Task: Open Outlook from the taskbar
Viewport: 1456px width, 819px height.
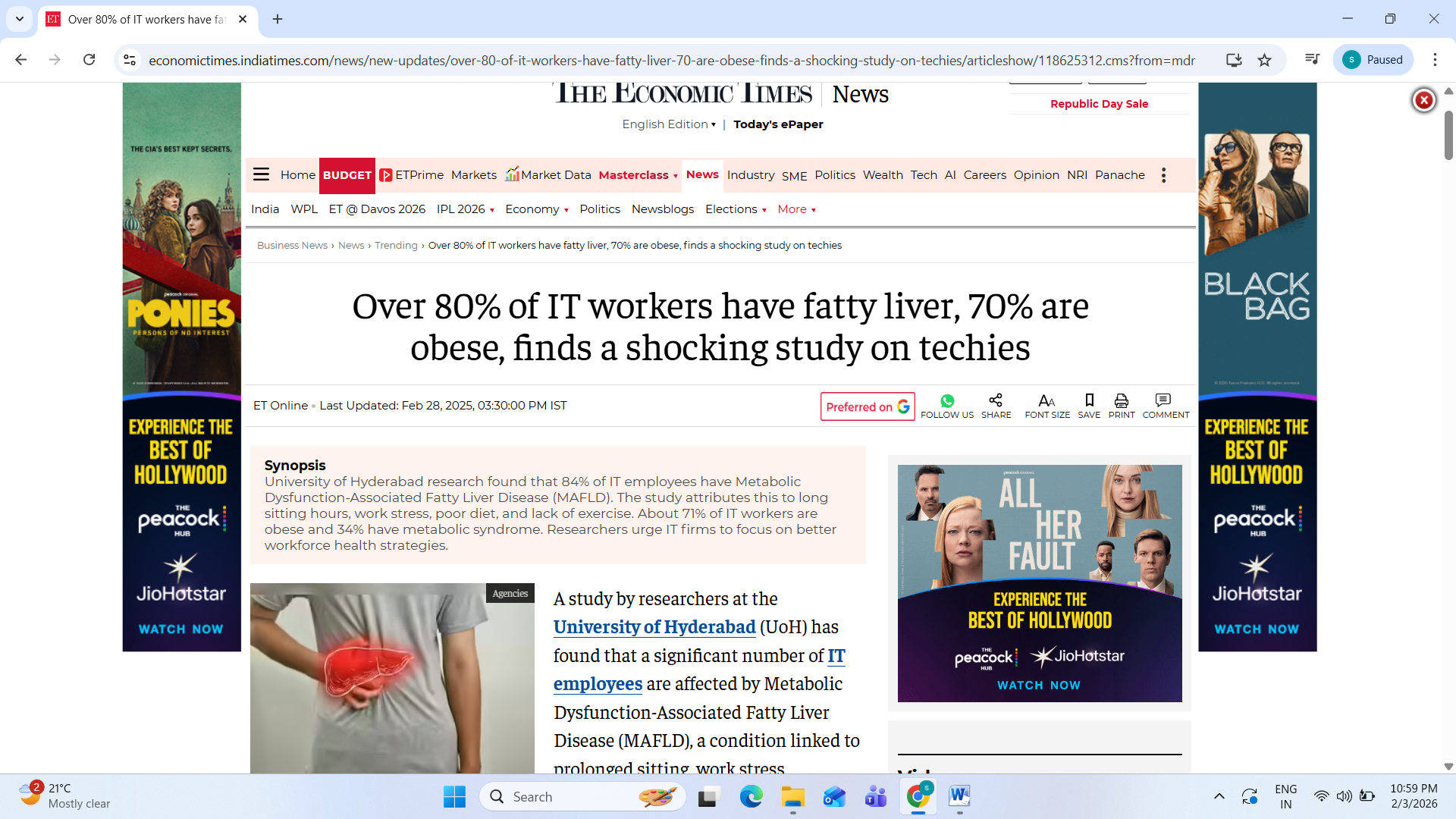Action: [834, 796]
